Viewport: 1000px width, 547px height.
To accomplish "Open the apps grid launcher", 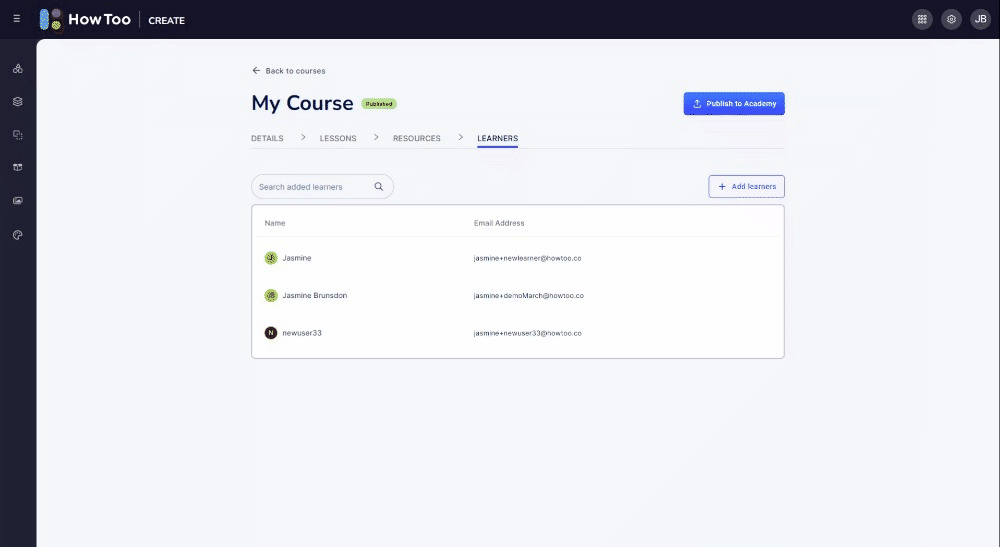I will [922, 19].
